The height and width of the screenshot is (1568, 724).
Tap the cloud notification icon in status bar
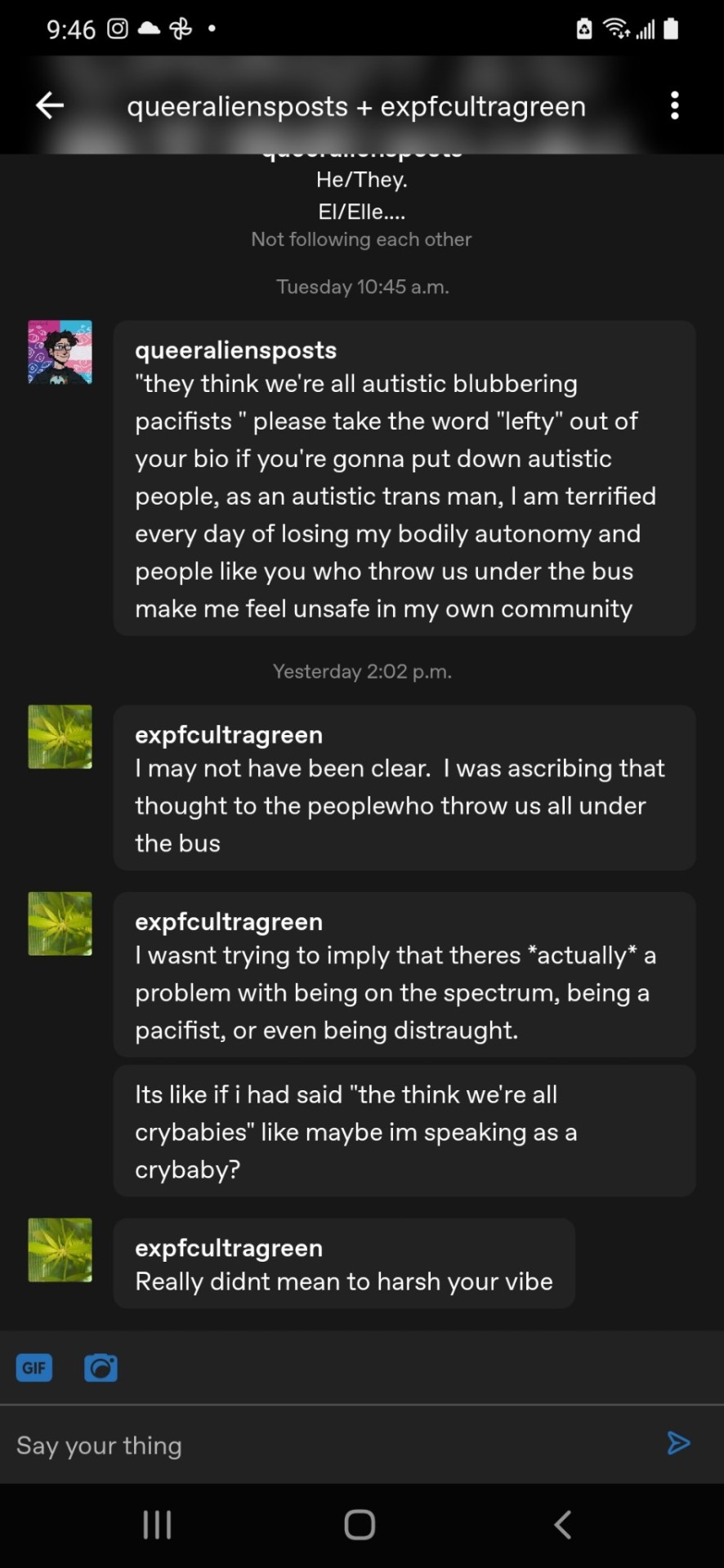[x=149, y=29]
